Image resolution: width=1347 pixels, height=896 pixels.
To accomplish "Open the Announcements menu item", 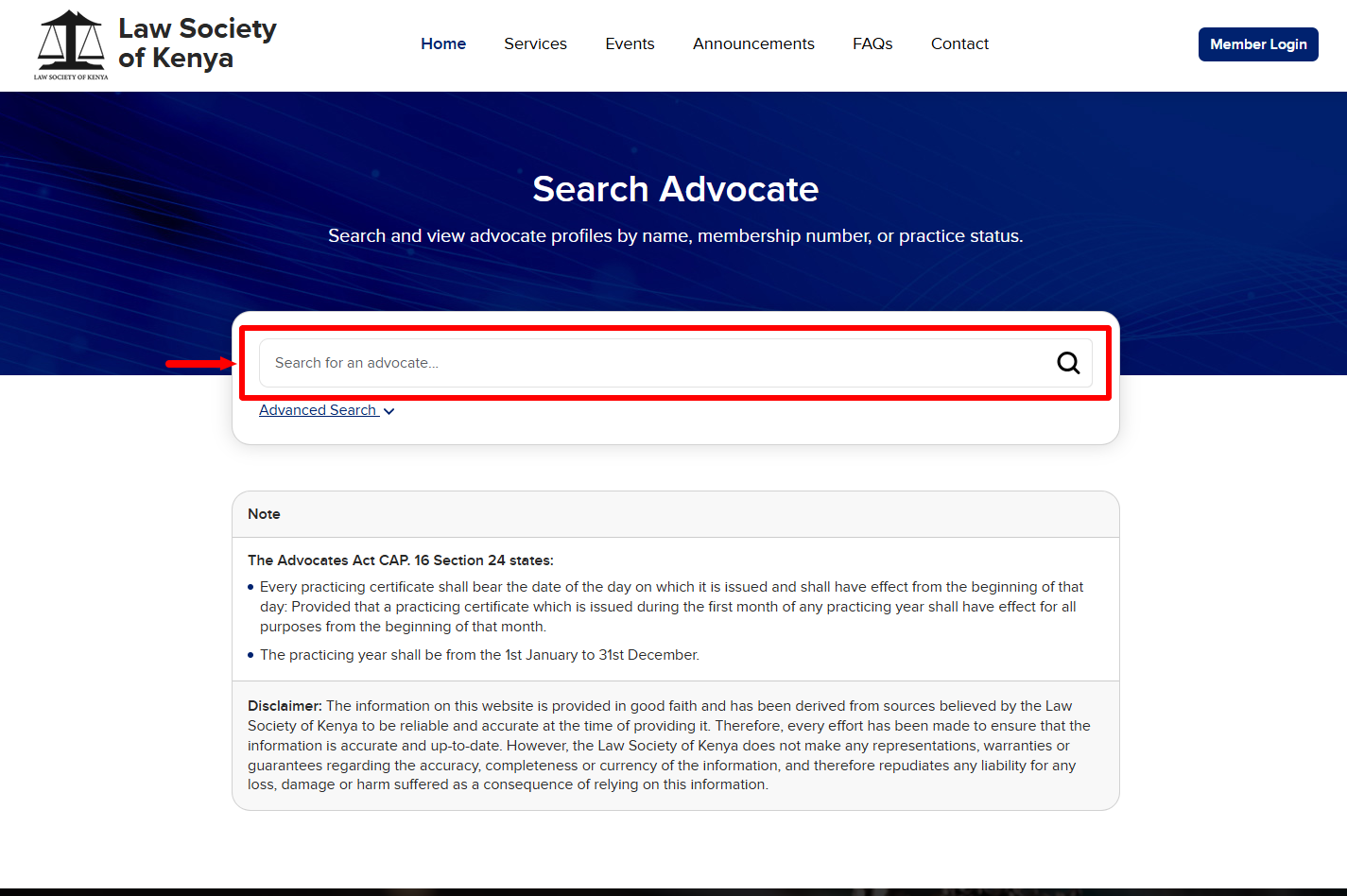I will [x=753, y=43].
